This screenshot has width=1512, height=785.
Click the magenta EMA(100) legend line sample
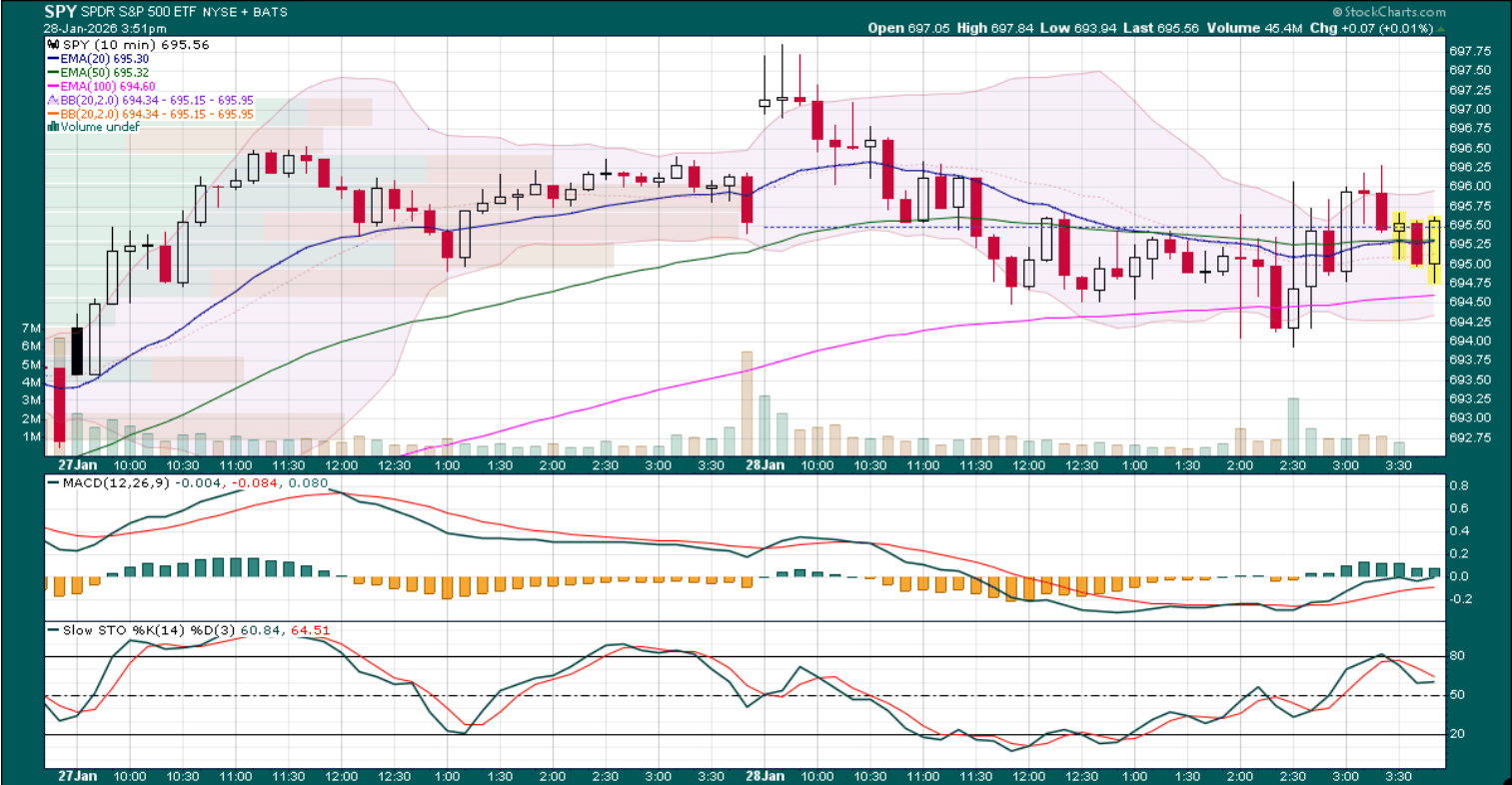coord(53,87)
